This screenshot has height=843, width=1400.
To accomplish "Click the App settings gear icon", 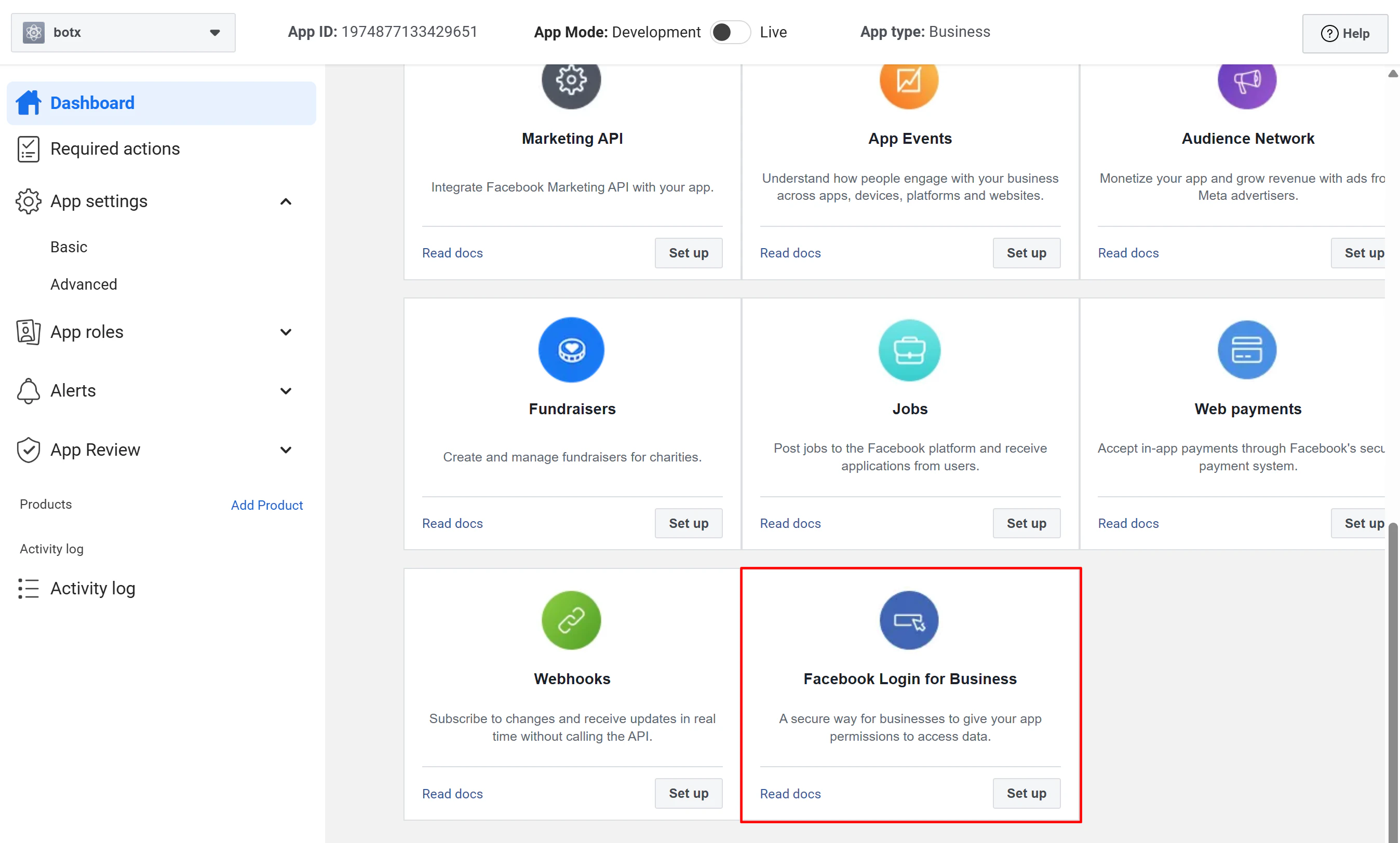I will pyautogui.click(x=29, y=201).
